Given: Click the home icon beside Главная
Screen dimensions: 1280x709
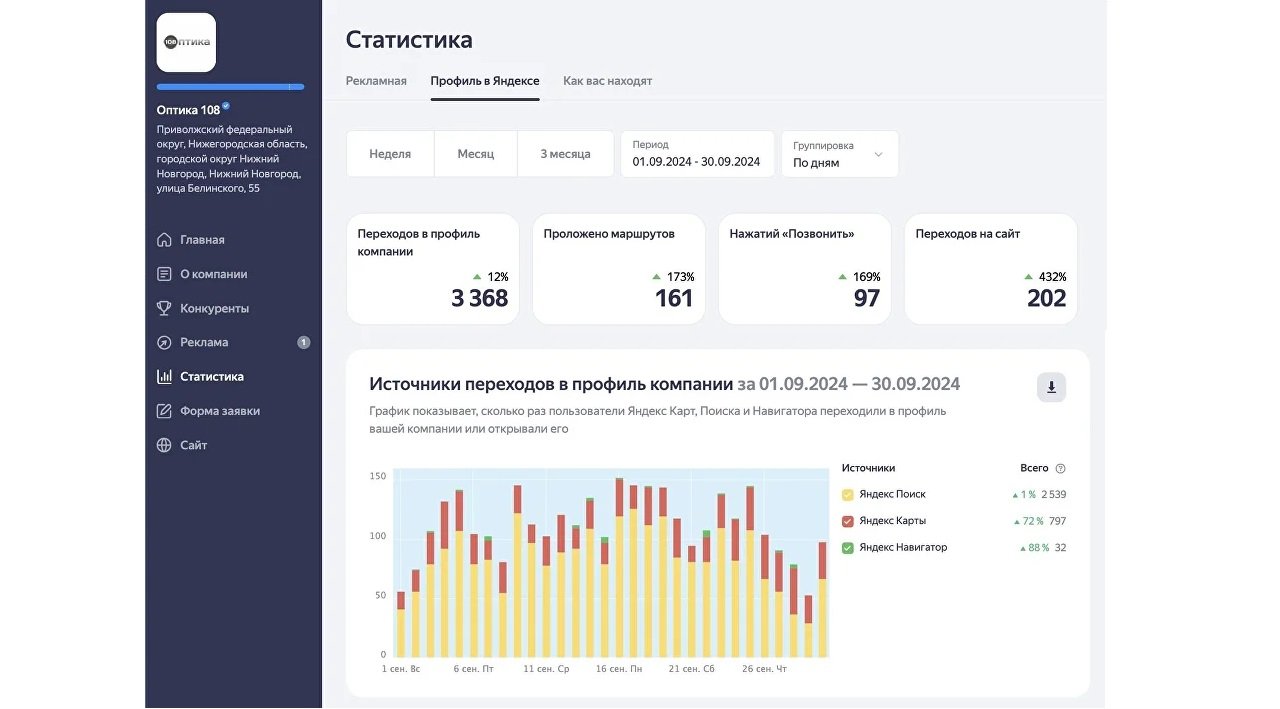Looking at the screenshot, I should pos(164,240).
